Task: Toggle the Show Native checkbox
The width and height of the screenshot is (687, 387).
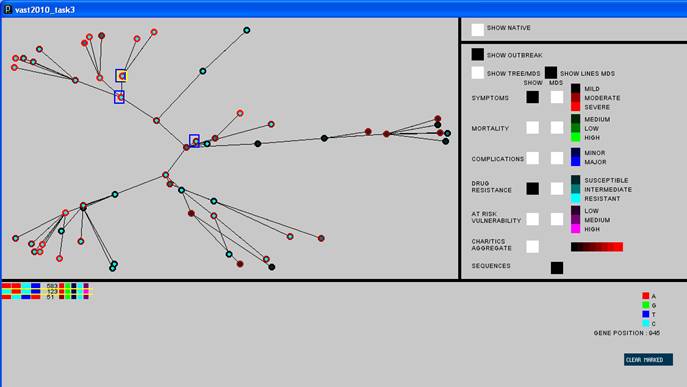Action: (x=478, y=29)
